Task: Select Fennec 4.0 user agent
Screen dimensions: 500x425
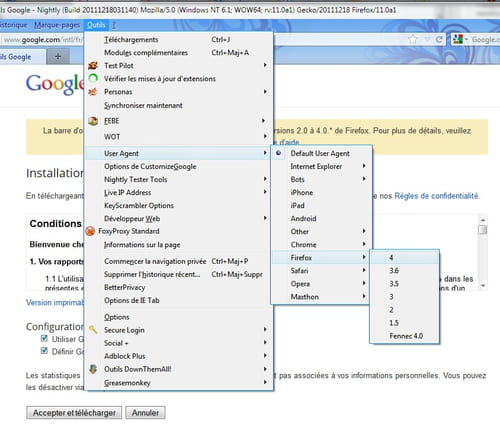Action: pos(405,336)
